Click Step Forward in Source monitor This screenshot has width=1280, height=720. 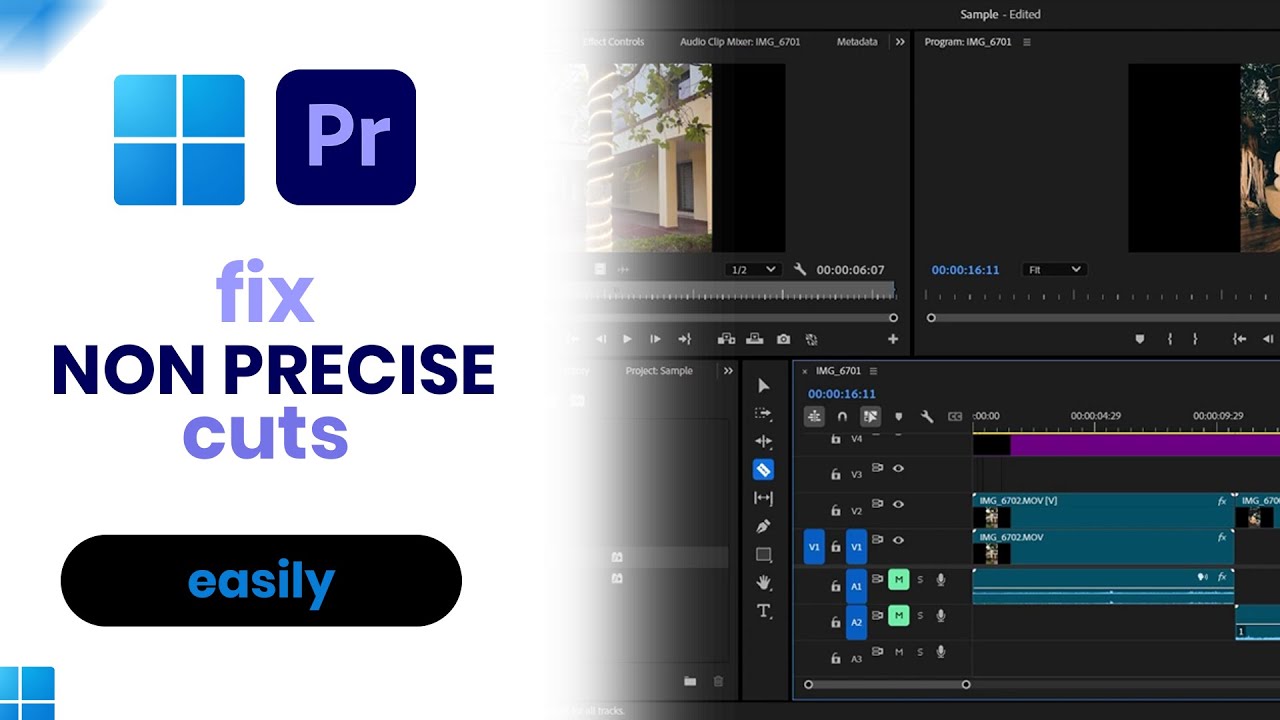point(655,339)
